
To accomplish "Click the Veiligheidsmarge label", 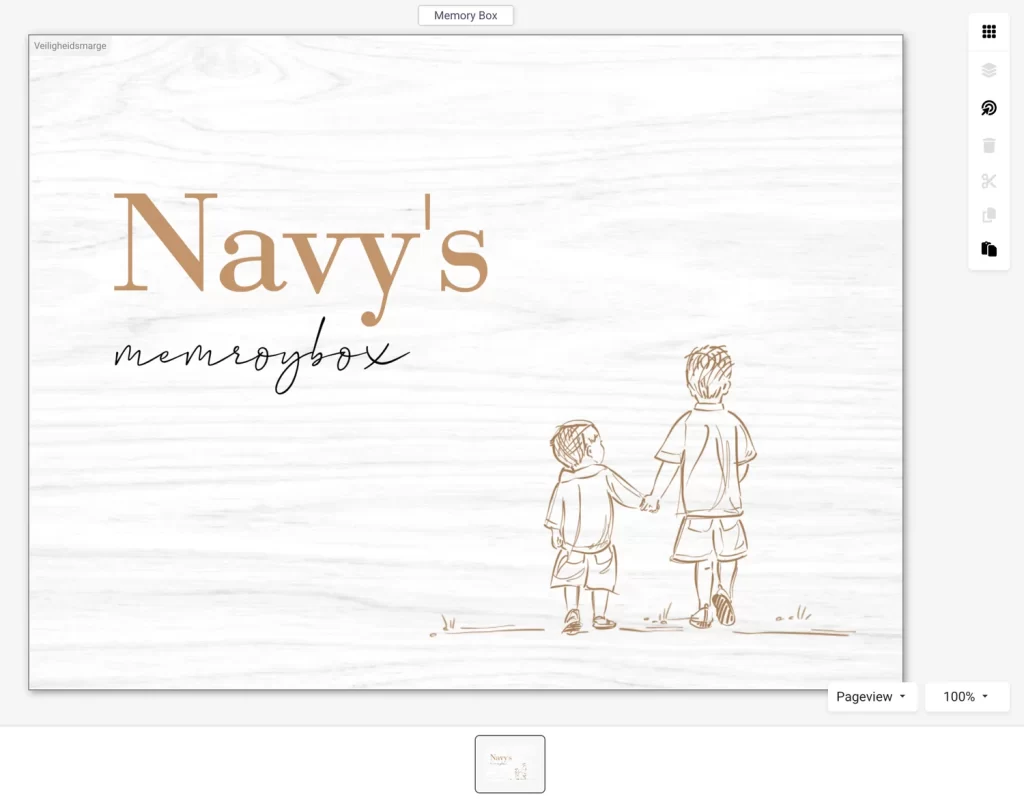I will click(70, 46).
